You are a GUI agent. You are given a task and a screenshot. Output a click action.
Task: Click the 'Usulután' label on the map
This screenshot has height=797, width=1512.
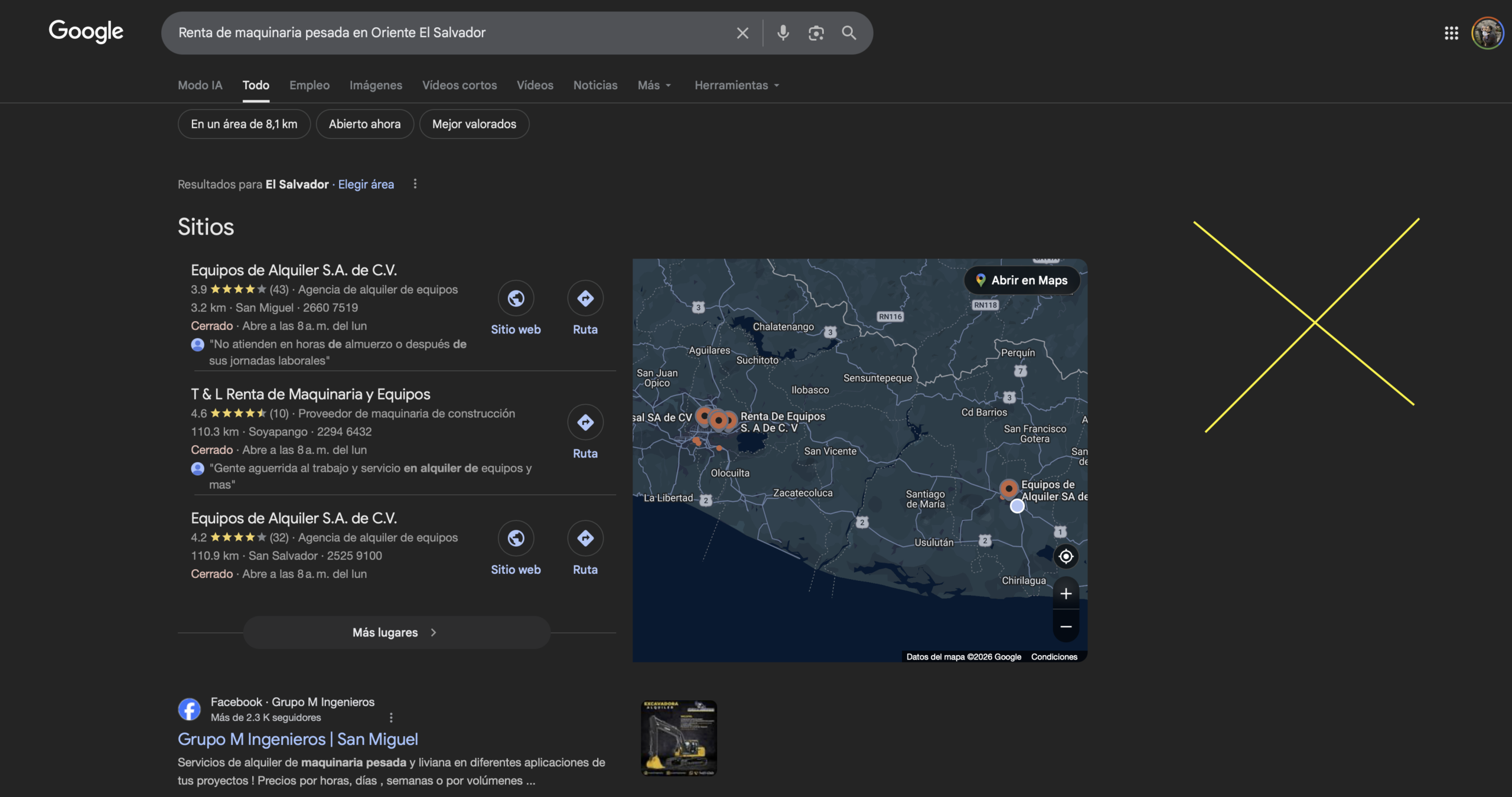934,543
